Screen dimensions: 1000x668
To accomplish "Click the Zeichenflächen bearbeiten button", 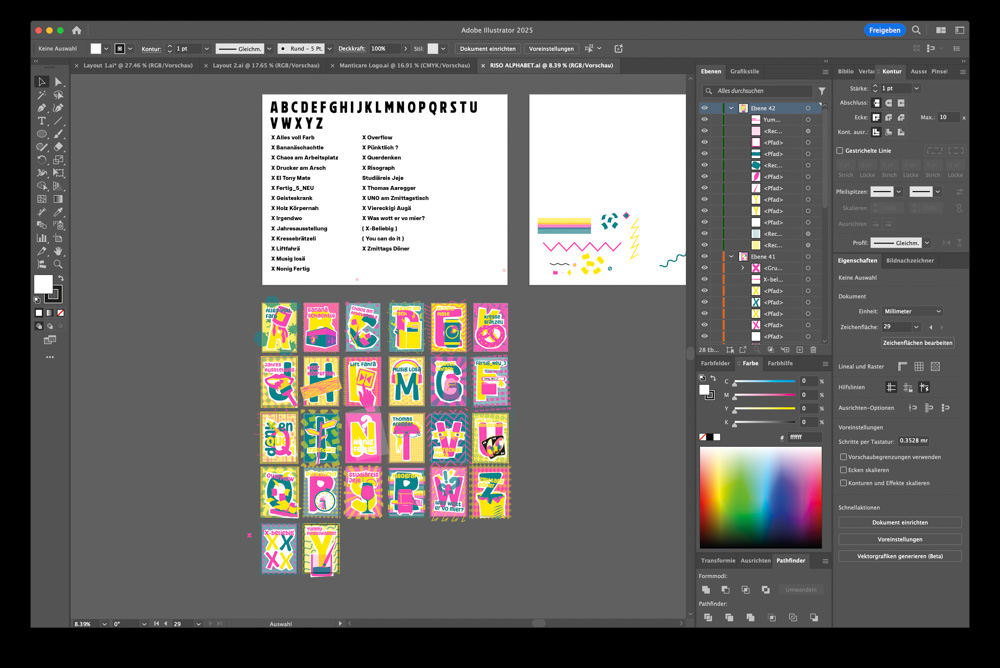I will point(917,342).
